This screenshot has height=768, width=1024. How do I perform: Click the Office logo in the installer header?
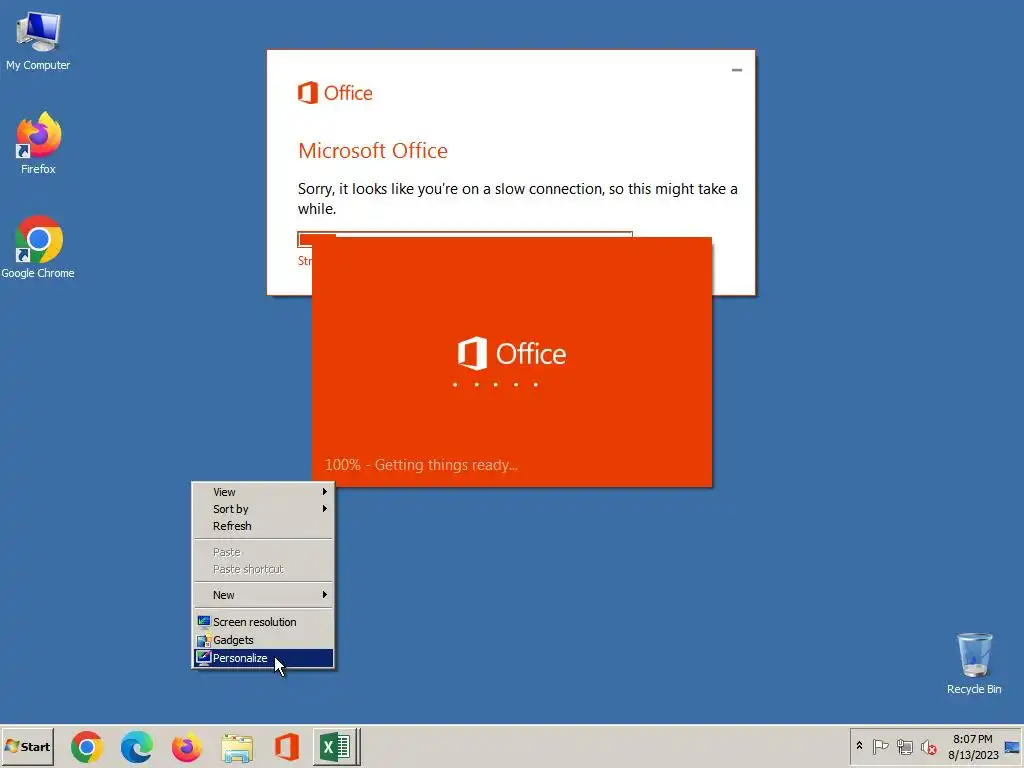pos(335,93)
